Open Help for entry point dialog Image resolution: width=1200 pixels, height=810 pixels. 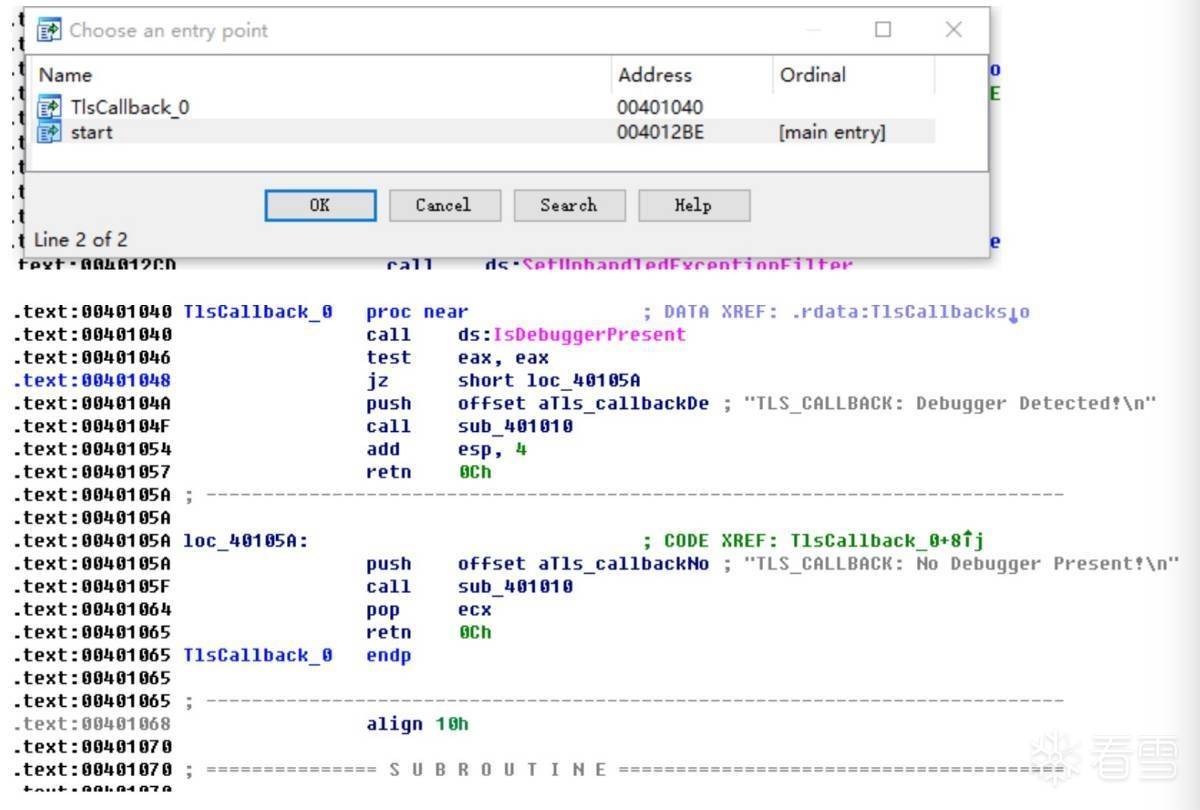[694, 205]
